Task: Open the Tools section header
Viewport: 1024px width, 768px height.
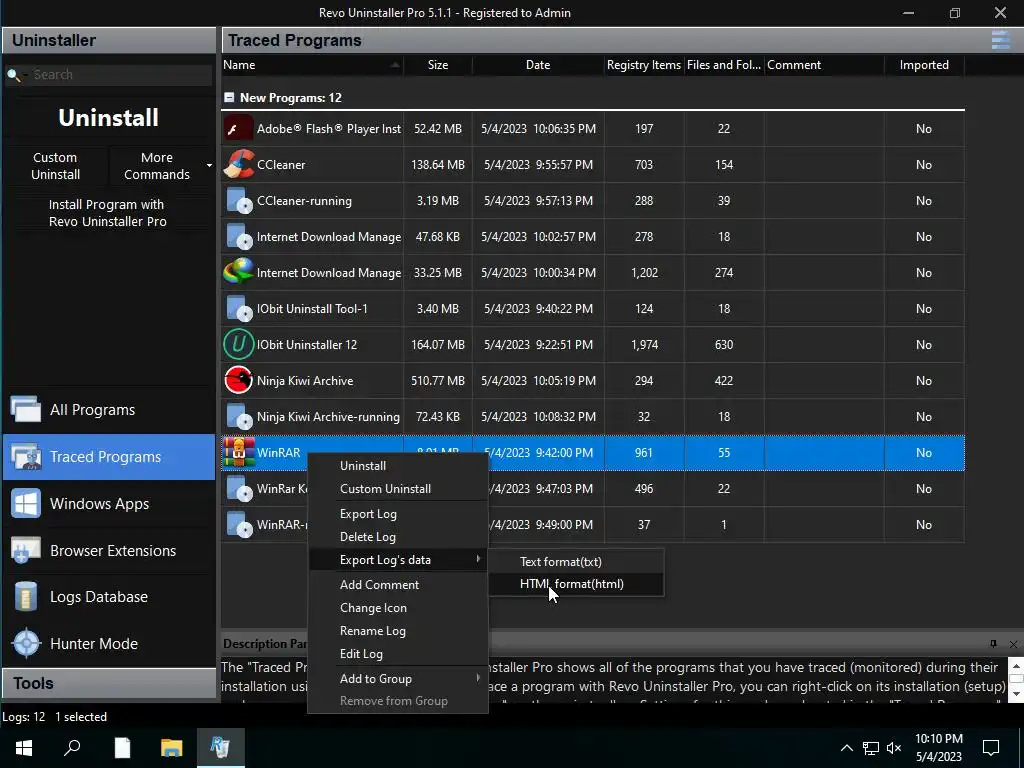Action: tap(109, 683)
